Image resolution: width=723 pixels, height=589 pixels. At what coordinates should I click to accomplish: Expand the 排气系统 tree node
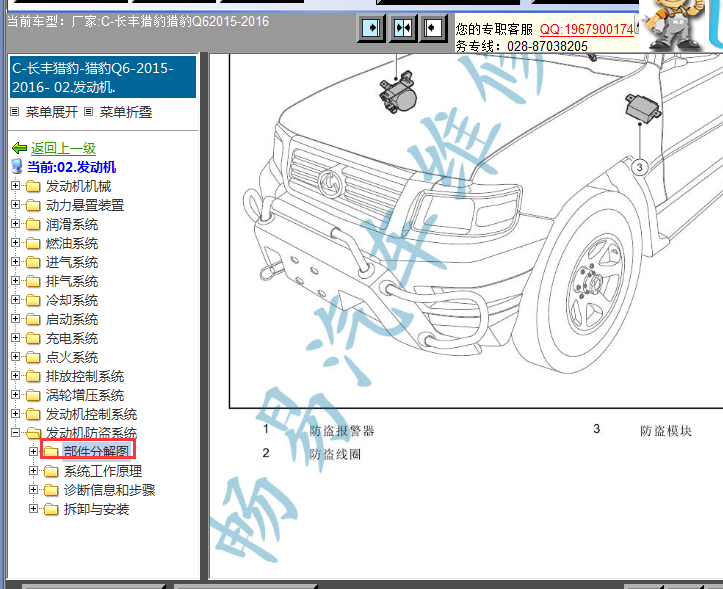[16, 280]
